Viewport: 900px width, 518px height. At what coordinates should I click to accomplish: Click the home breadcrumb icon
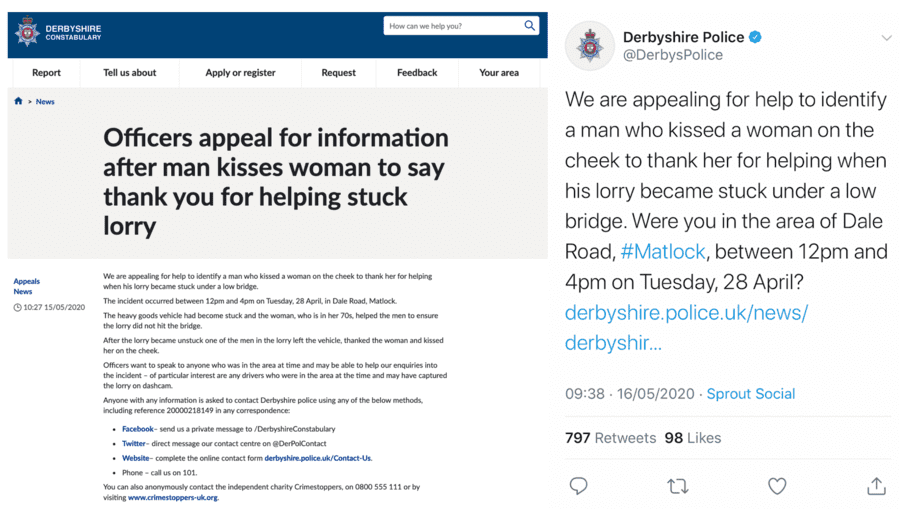point(19,102)
